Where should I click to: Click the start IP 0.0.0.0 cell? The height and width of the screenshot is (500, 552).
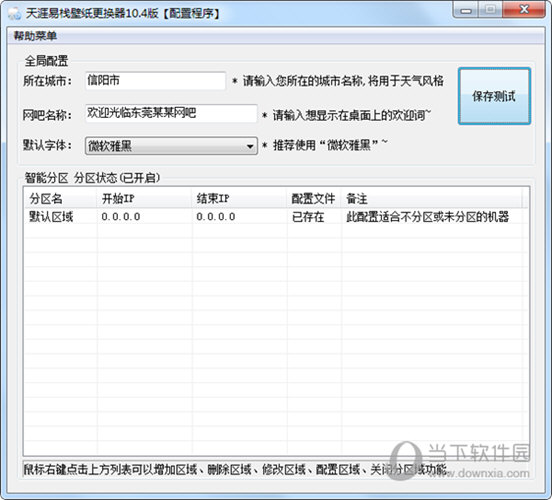coord(121,217)
